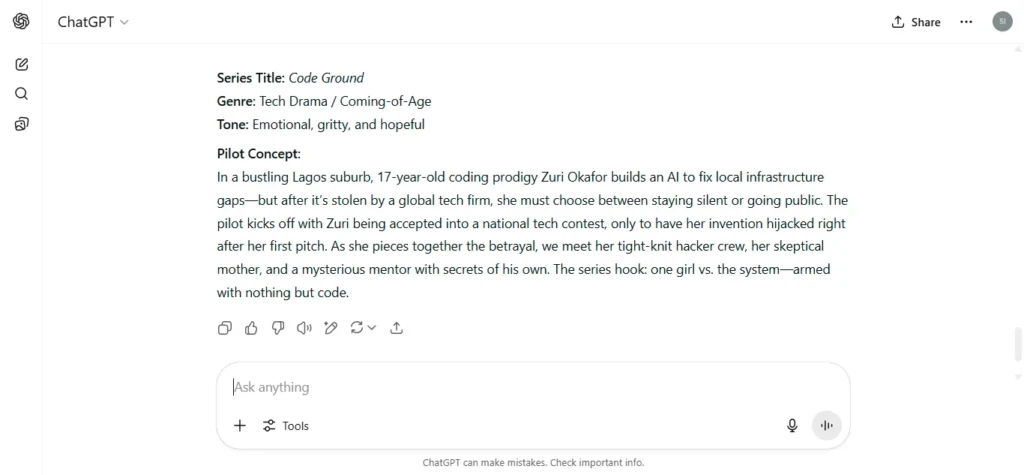Copy the response with the copy icon
1024x475 pixels.
coord(225,328)
